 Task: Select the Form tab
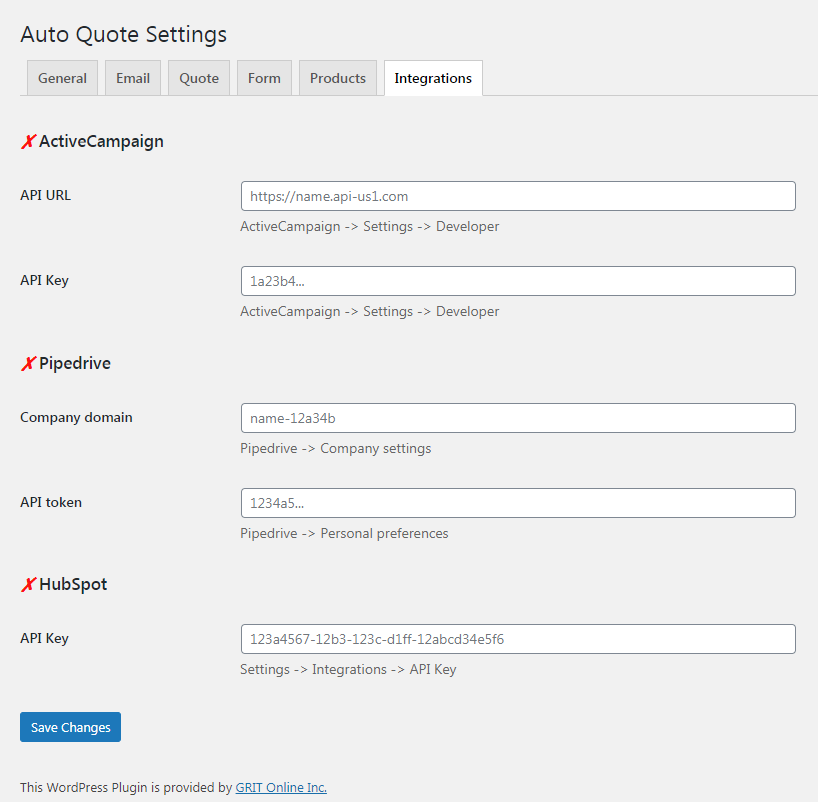(264, 78)
